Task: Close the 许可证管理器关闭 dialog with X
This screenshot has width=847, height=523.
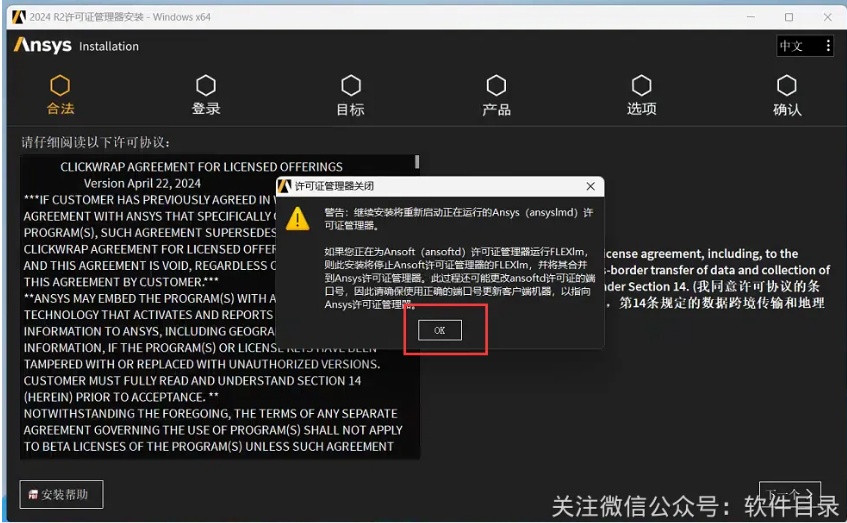Action: point(591,186)
